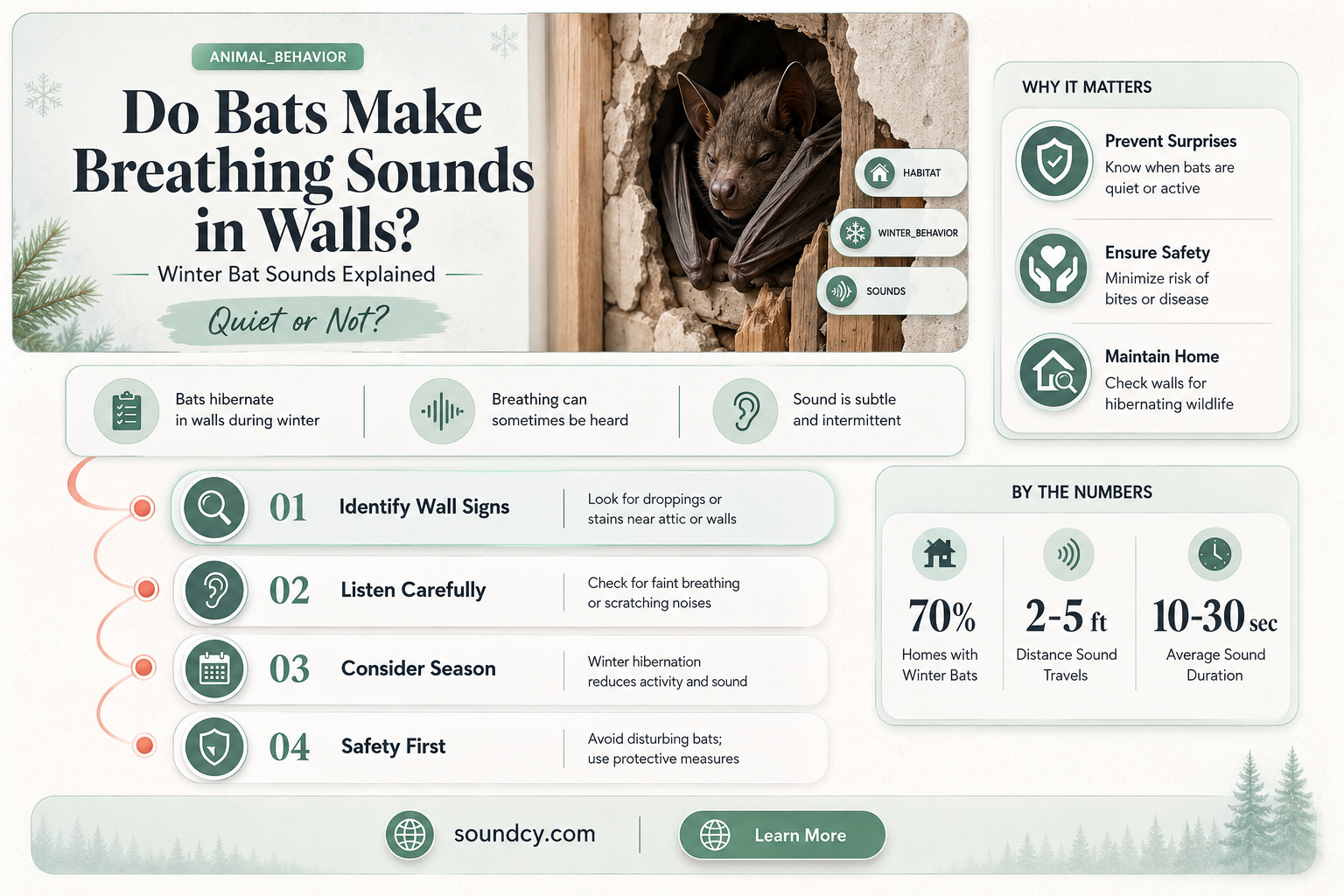Image resolution: width=1344 pixels, height=896 pixels.
Task: Click the timeline dot for step 03
Action: pos(143,668)
